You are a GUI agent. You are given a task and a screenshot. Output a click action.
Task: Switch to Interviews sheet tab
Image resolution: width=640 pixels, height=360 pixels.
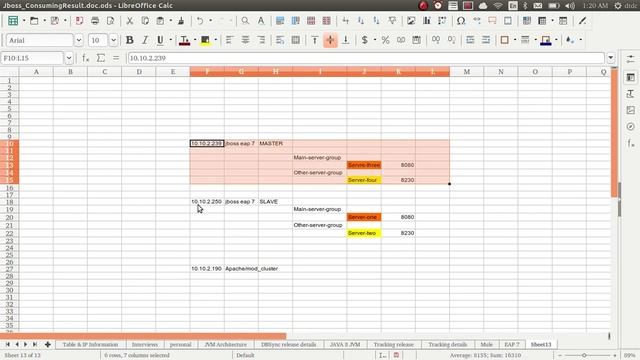coord(144,344)
